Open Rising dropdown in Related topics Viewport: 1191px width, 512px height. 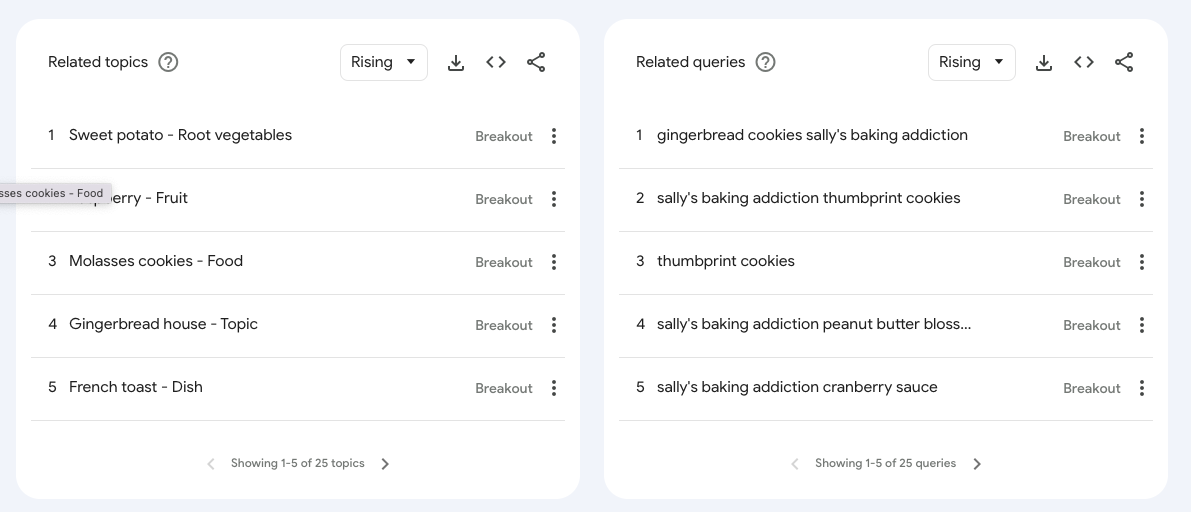tap(383, 62)
